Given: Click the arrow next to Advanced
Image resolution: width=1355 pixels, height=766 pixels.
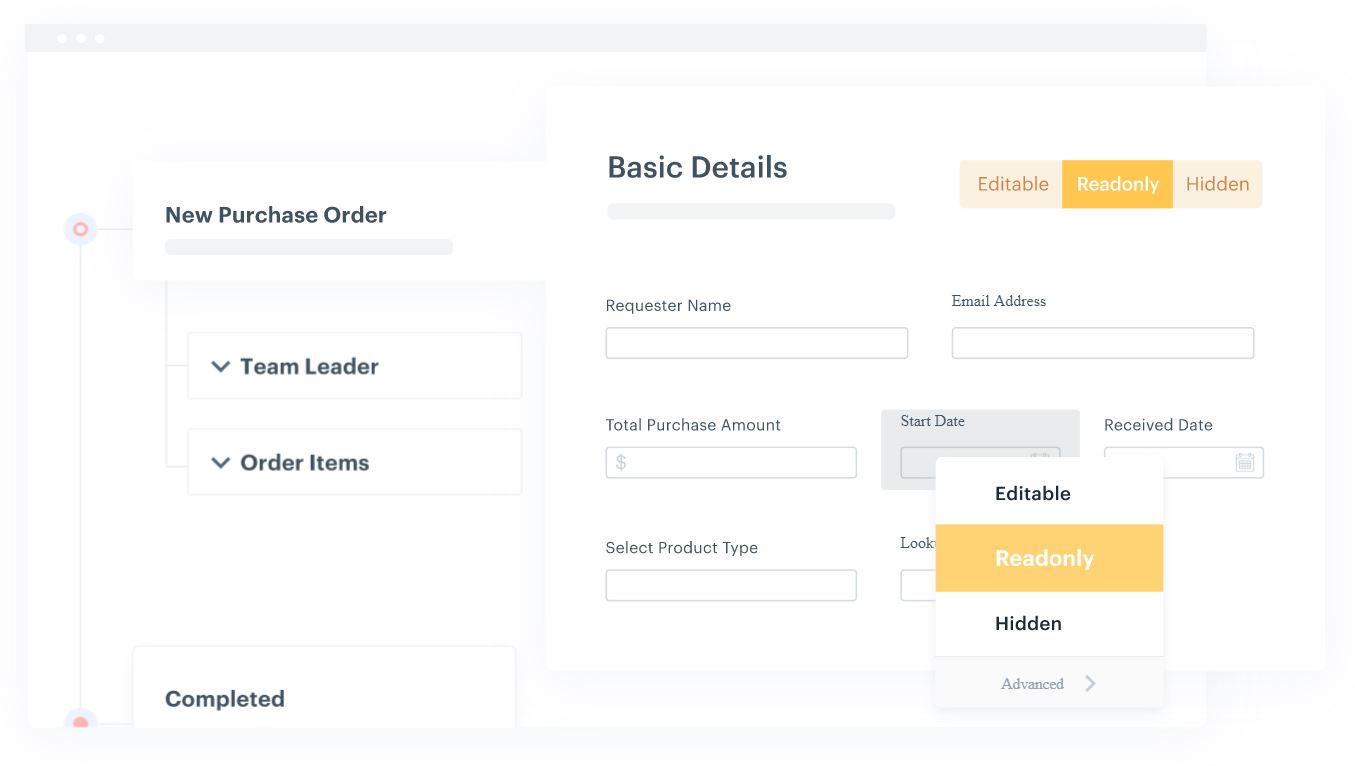Looking at the screenshot, I should pos(1090,684).
